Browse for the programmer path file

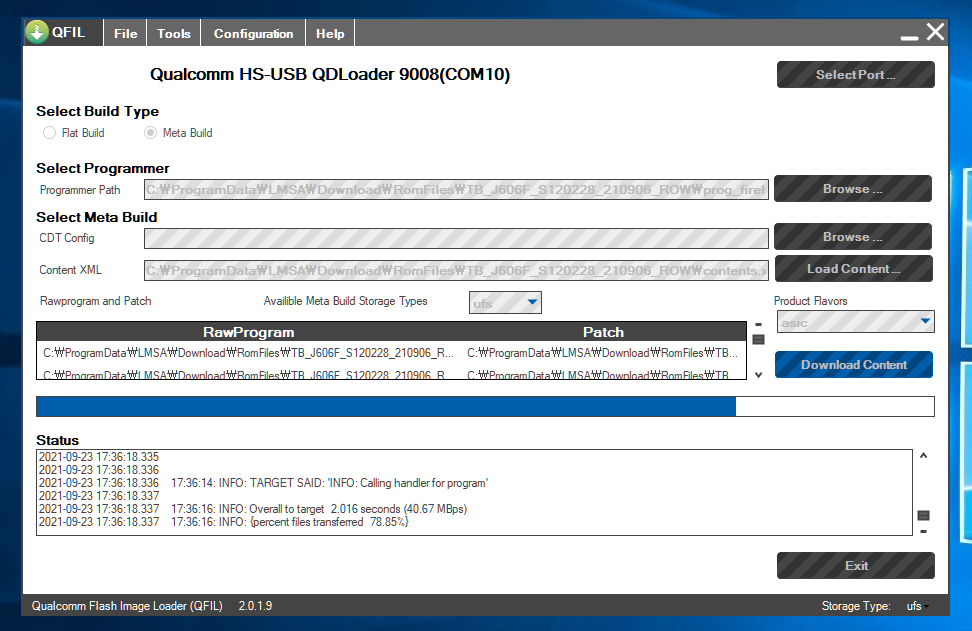click(x=852, y=188)
